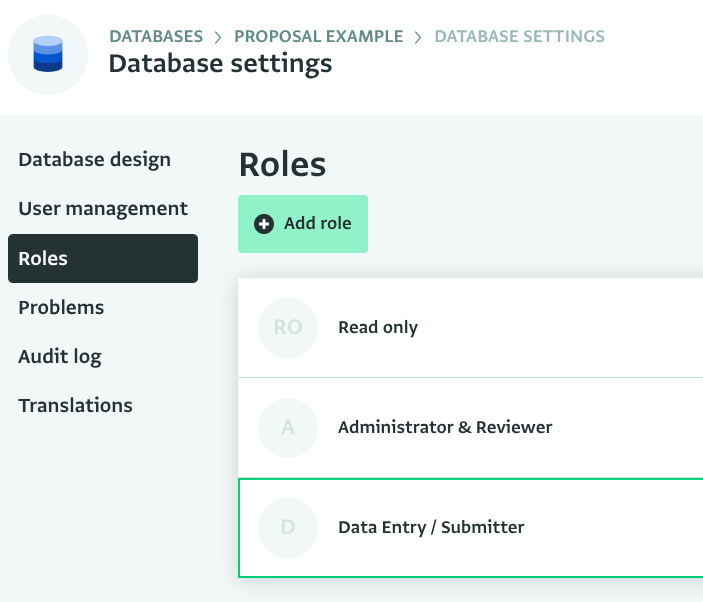Expand the Data Entry / Submitter role

[x=470, y=528]
